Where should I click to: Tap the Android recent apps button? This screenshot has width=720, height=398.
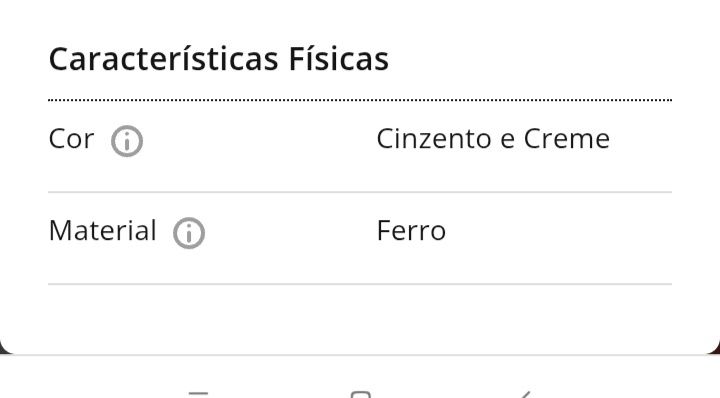pyautogui.click(x=198, y=394)
